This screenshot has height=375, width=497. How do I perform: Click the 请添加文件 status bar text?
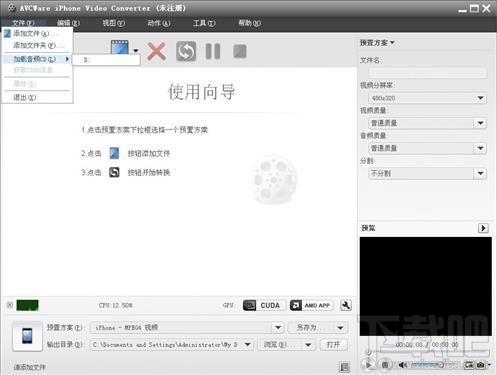tap(29, 367)
